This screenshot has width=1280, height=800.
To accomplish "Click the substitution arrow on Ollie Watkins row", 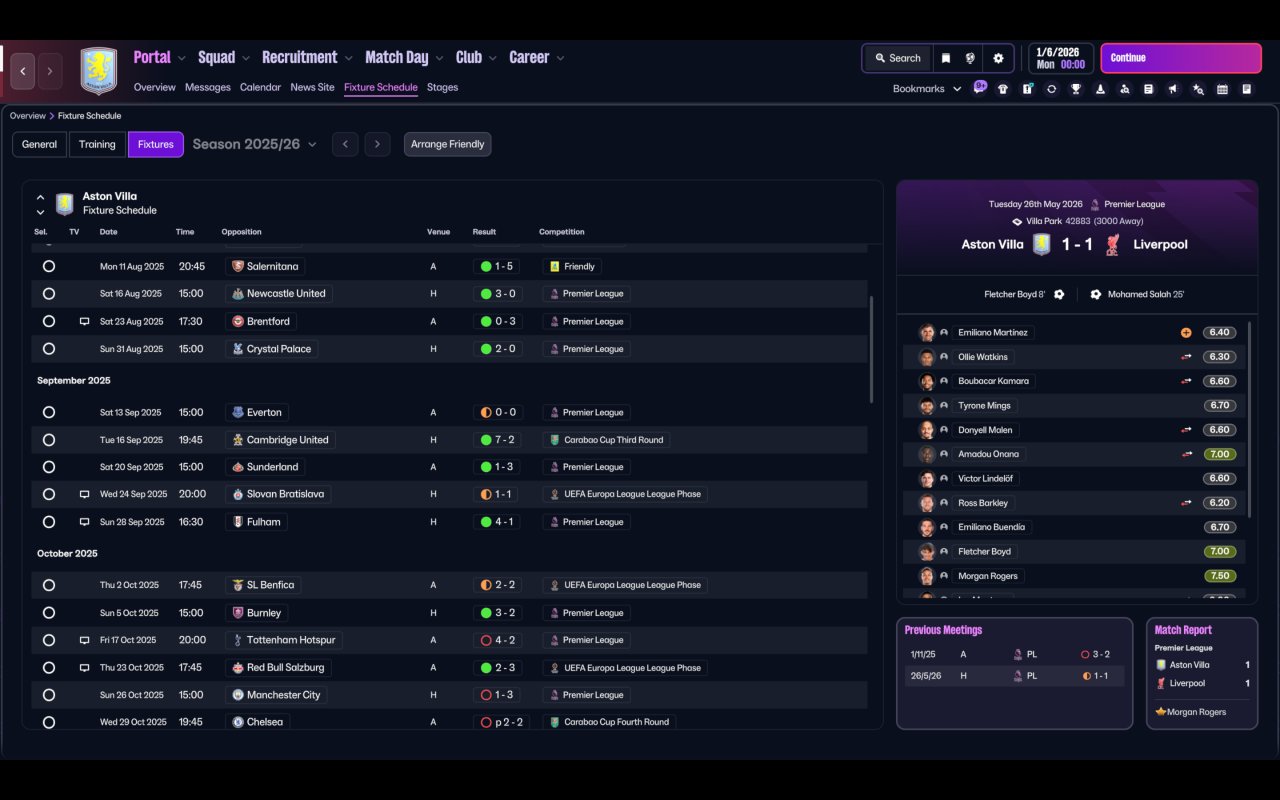I will [x=1186, y=357].
